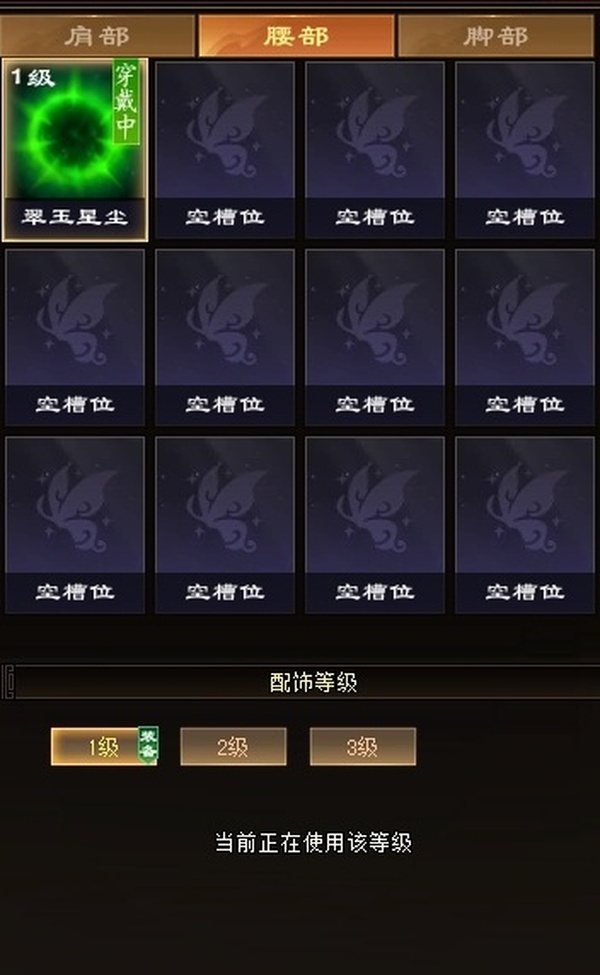Select the first empty slot in the second row
This screenshot has width=600, height=975.
click(x=75, y=338)
